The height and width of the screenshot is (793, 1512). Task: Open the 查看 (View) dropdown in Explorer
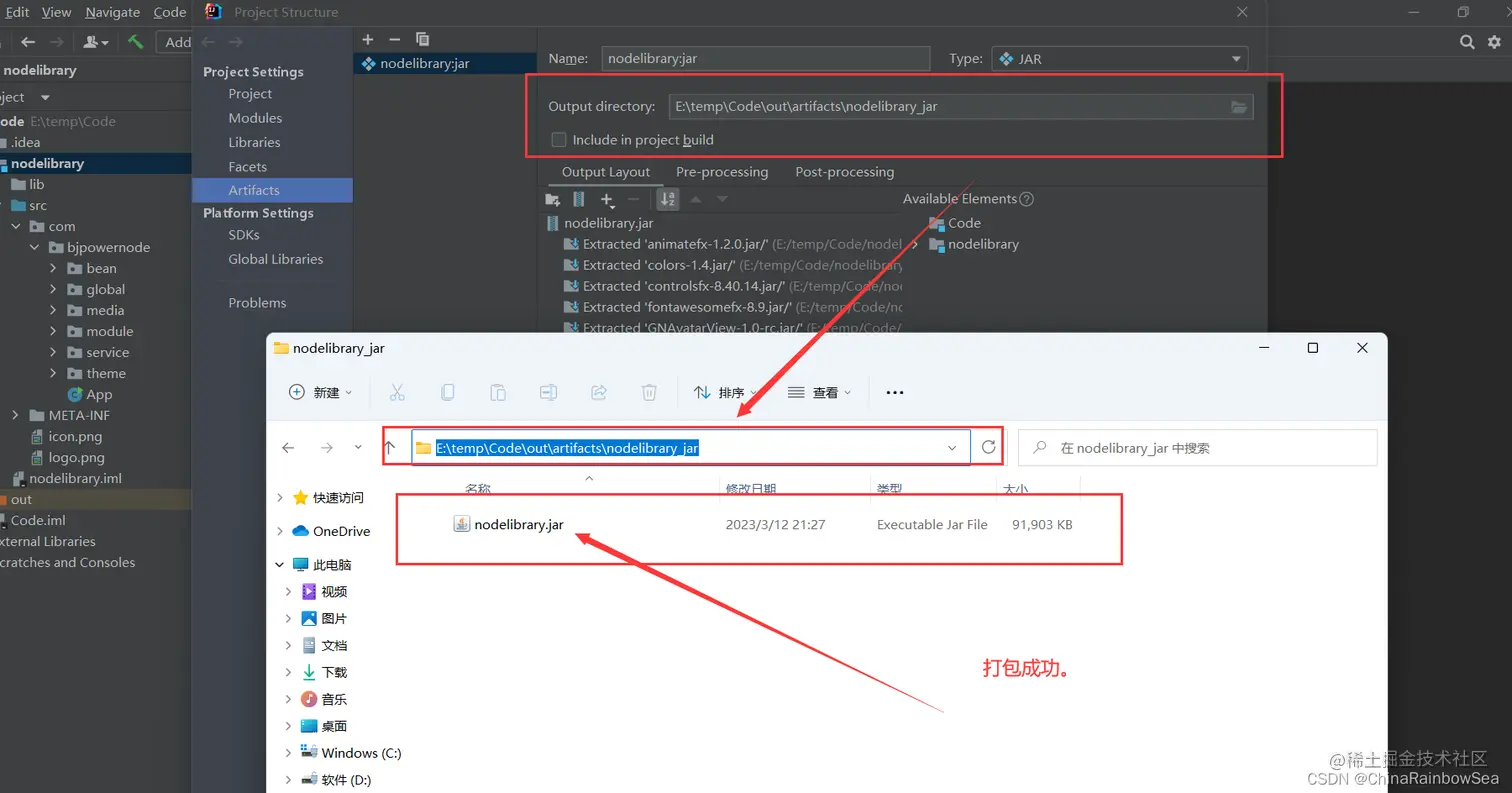[x=819, y=392]
